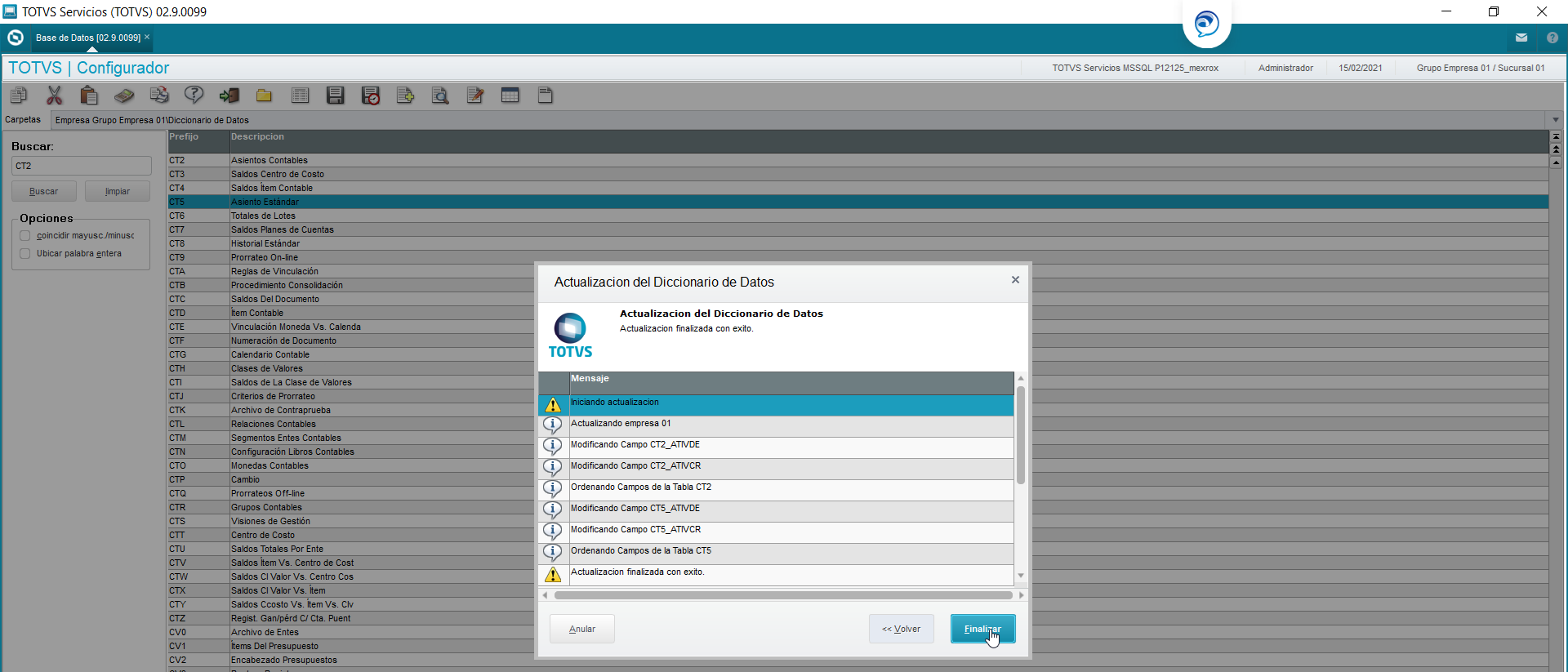The height and width of the screenshot is (672, 1568).
Task: Select 'Ordenando Campos de la Tabla CT5' row
Action: coord(776,554)
